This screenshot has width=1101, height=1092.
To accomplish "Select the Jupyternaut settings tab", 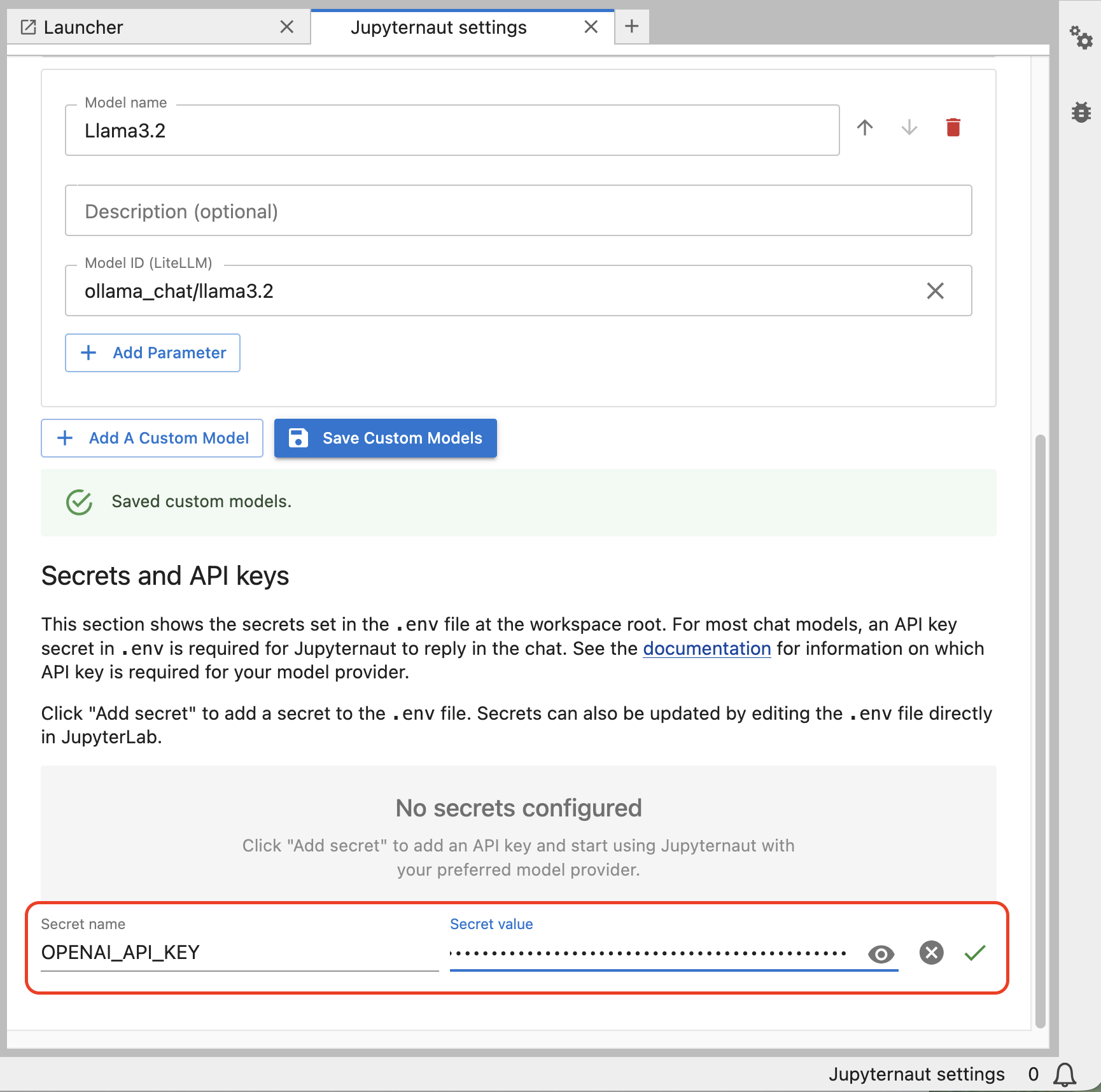I will click(463, 27).
